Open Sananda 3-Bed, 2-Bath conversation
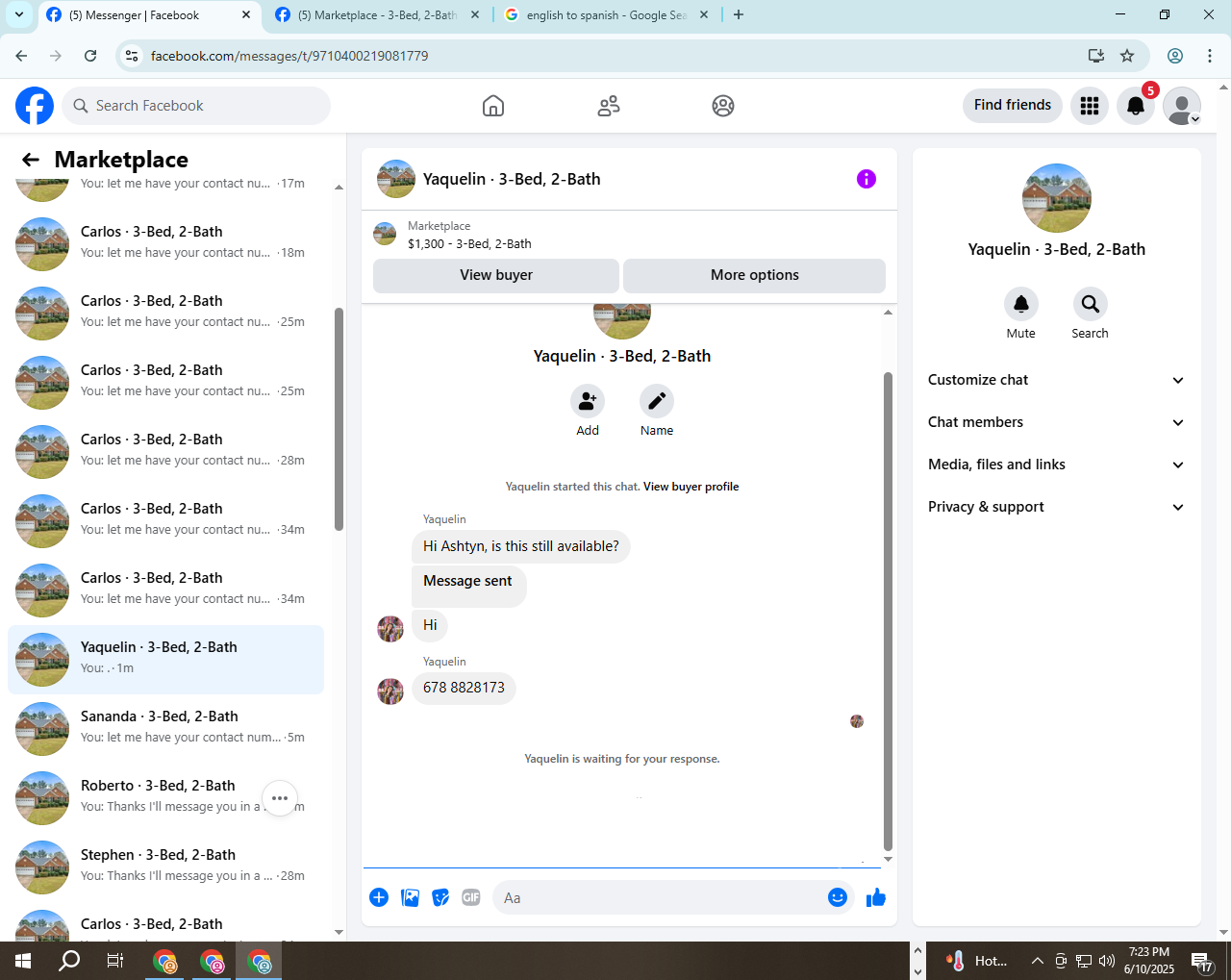The image size is (1231, 980). (x=165, y=729)
